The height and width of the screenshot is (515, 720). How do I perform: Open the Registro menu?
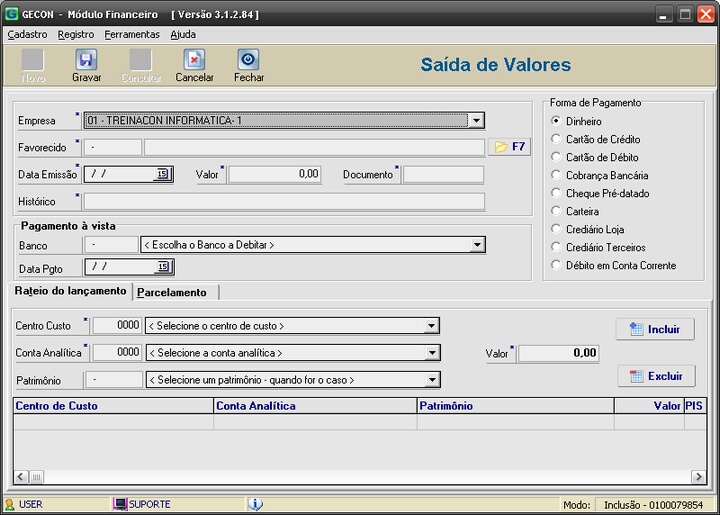coord(76,34)
